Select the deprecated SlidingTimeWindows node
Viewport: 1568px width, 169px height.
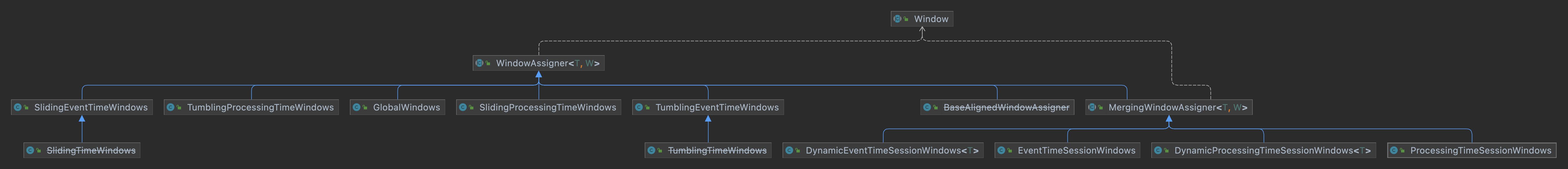pos(82,150)
